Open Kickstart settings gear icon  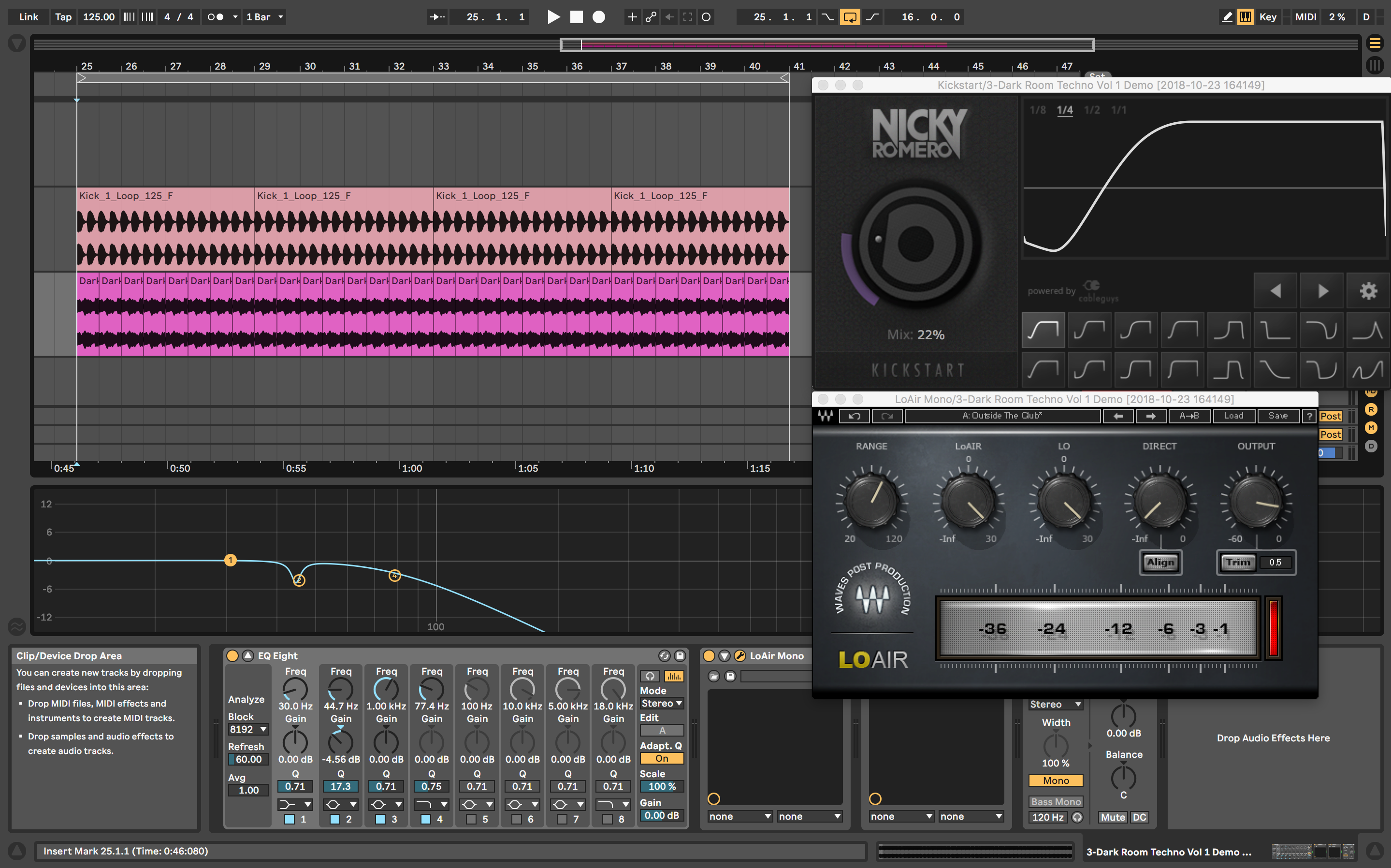point(1368,291)
